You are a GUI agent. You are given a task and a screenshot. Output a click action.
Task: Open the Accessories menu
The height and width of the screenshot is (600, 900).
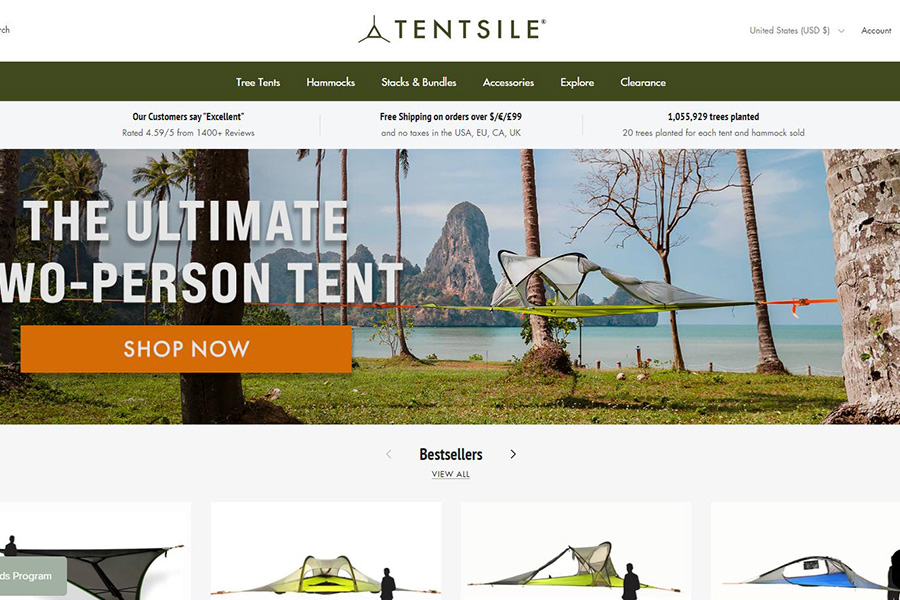[508, 82]
